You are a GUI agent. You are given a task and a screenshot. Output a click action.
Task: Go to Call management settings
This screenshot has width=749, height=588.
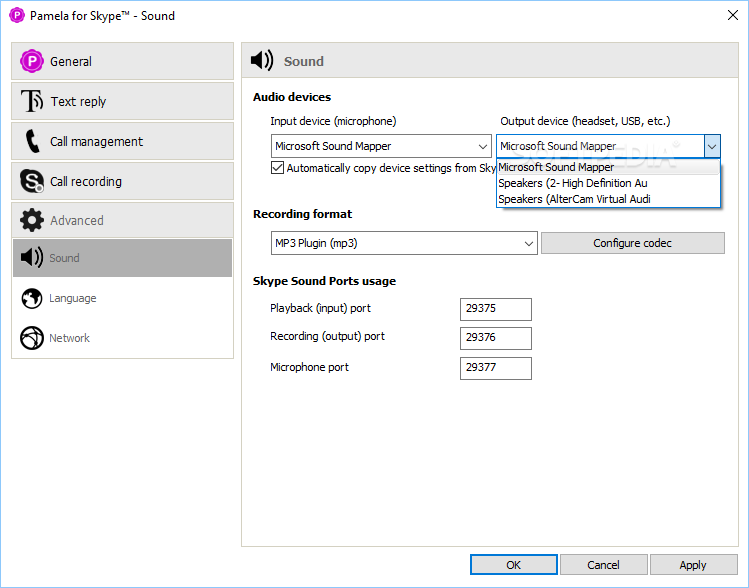(x=123, y=141)
